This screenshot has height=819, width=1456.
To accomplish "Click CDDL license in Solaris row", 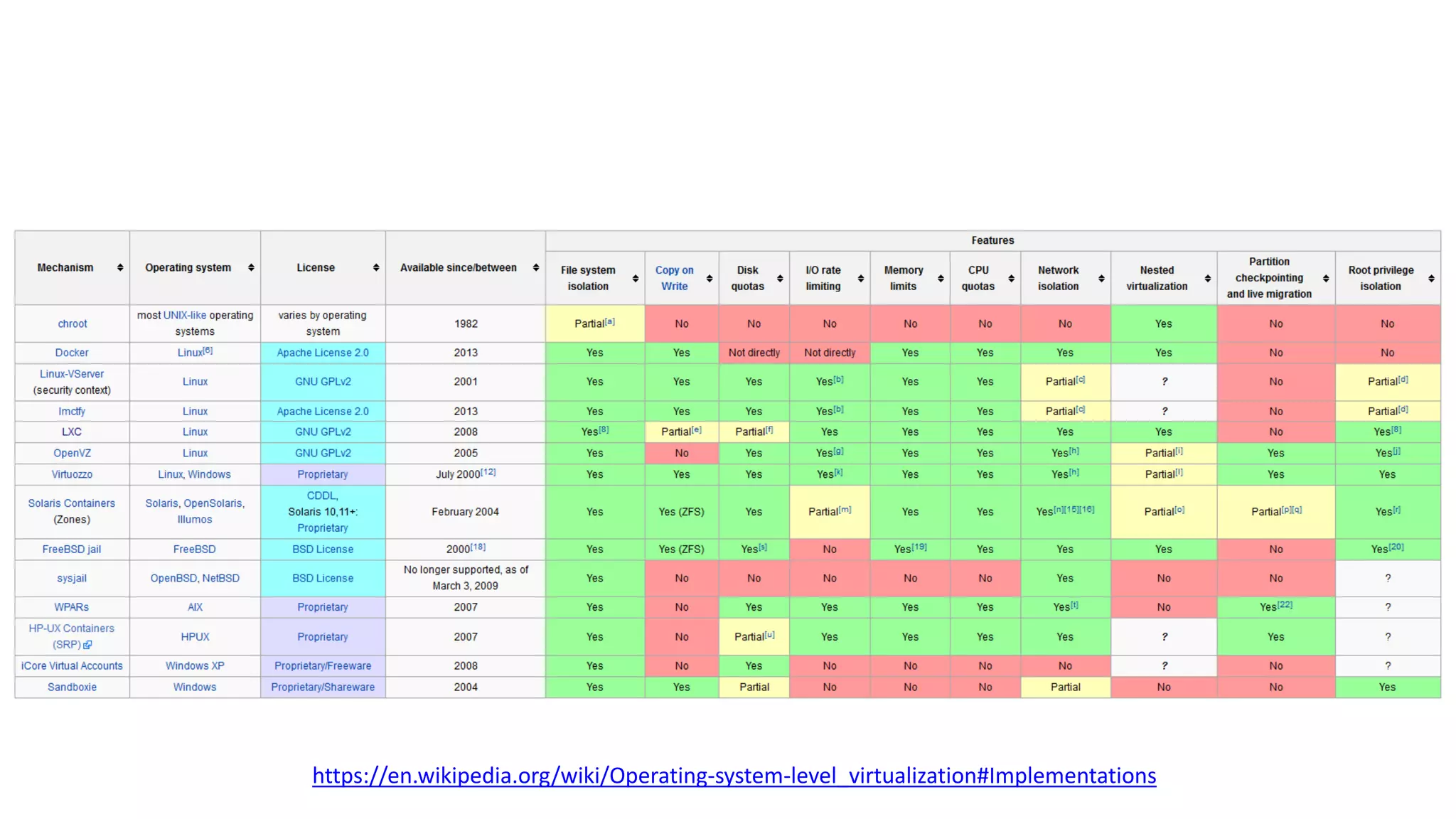I will [x=321, y=496].
